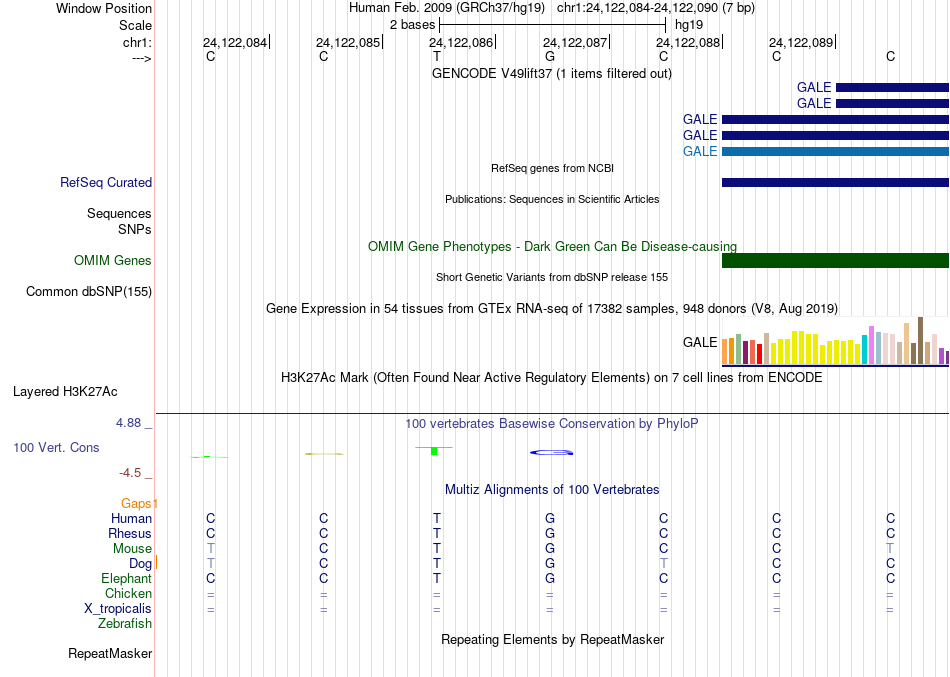Image resolution: width=950 pixels, height=677 pixels.
Task: Click the Common dbSNP(155) track label
Action: pyautogui.click(x=89, y=292)
